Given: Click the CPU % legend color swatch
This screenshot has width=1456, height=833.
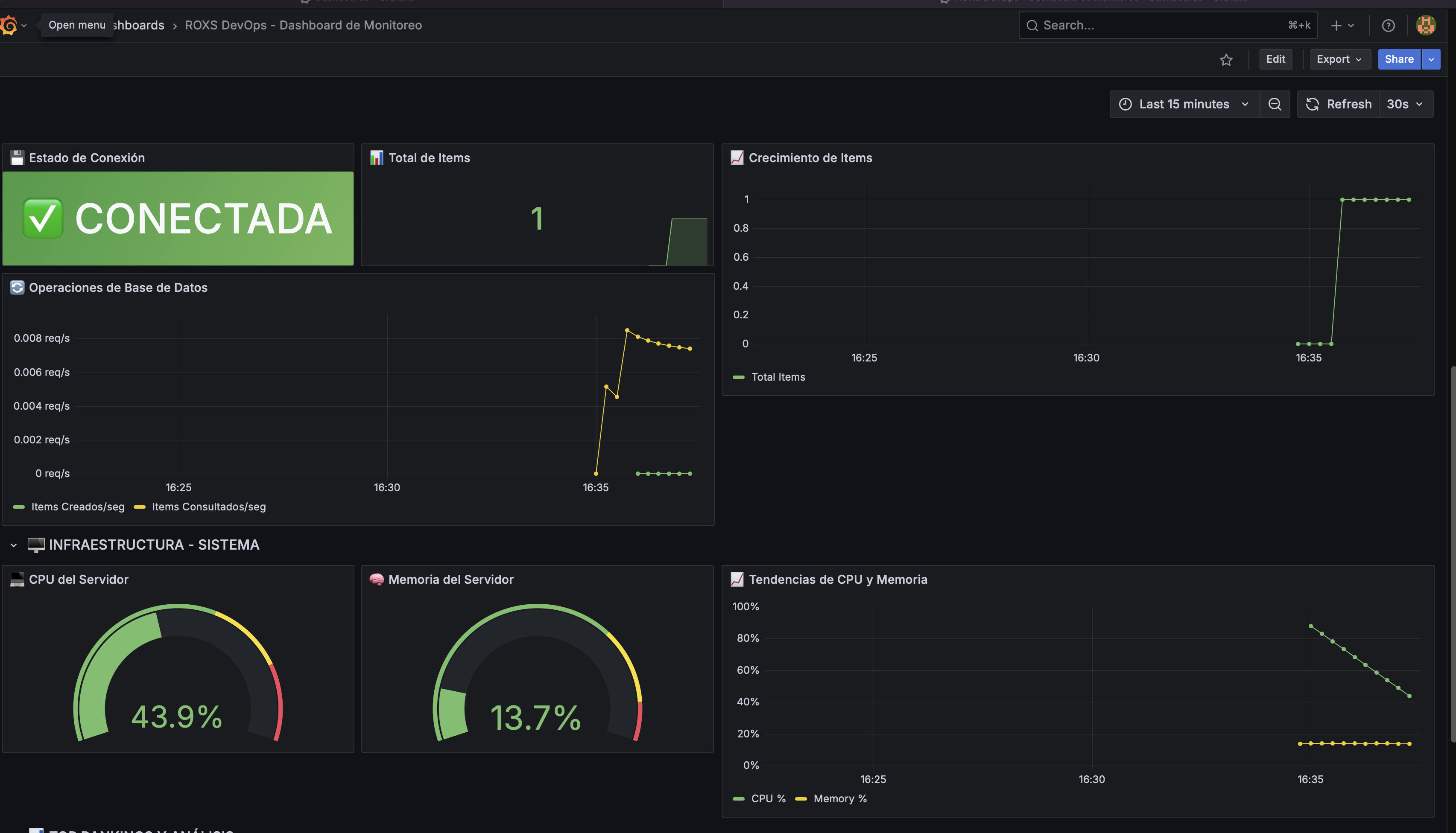Looking at the screenshot, I should tap(738, 799).
